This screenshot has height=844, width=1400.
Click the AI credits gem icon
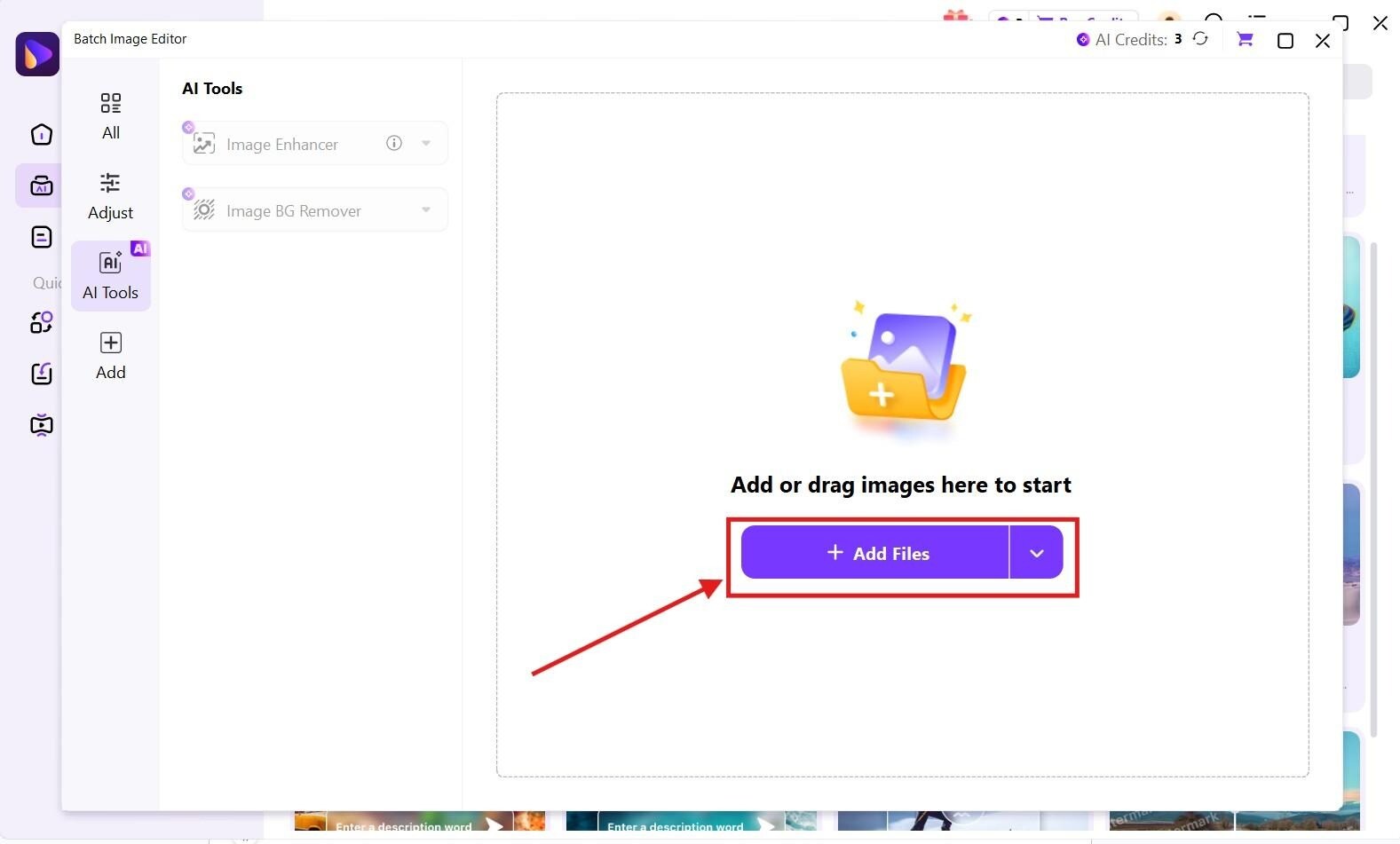pyautogui.click(x=1083, y=39)
